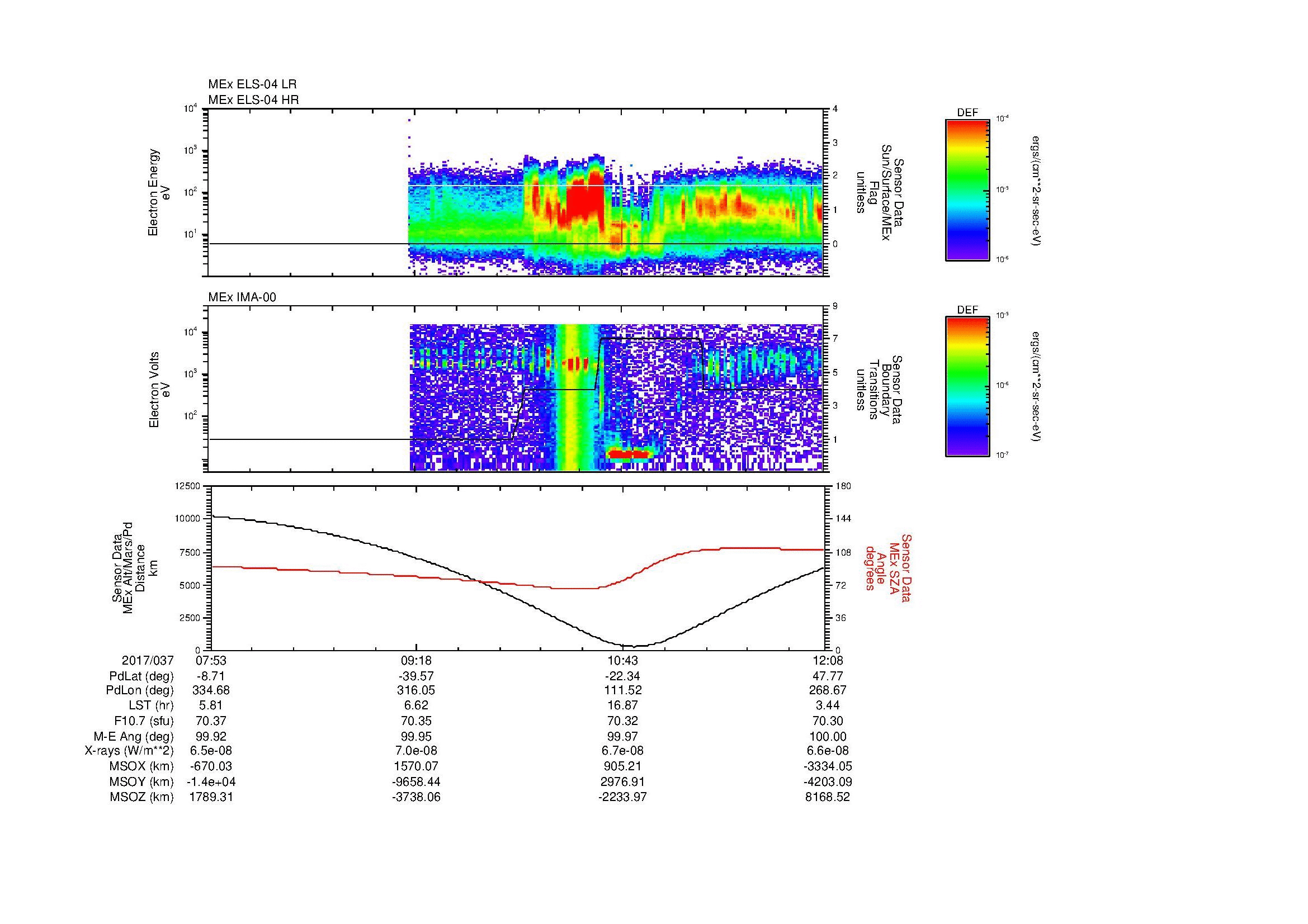Click the 'MSOY (km)' row label
The width and height of the screenshot is (1308, 924).
tap(142, 781)
